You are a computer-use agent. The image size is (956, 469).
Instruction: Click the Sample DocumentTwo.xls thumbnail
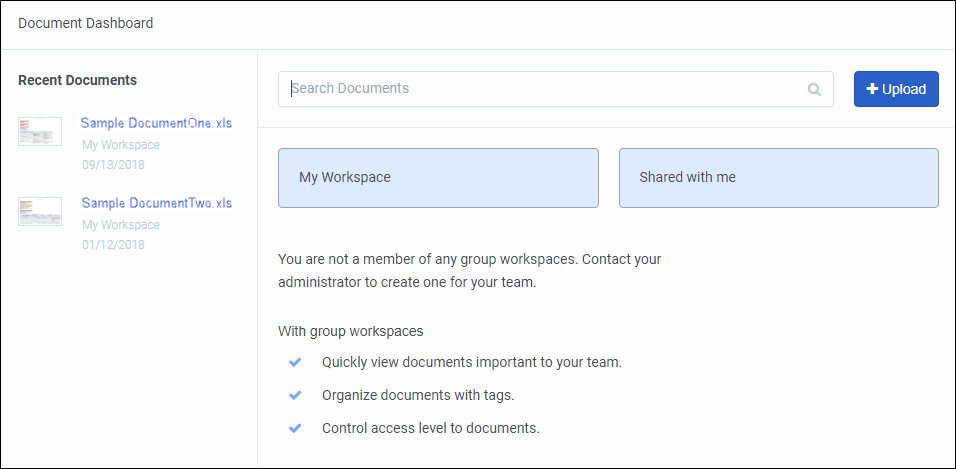pyautogui.click(x=40, y=211)
